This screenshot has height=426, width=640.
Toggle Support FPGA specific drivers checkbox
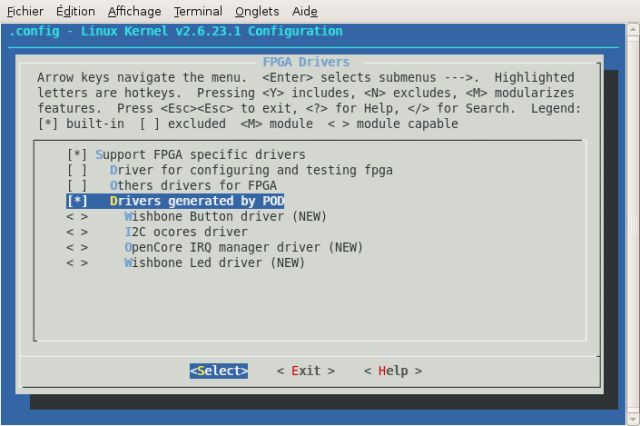(77, 155)
